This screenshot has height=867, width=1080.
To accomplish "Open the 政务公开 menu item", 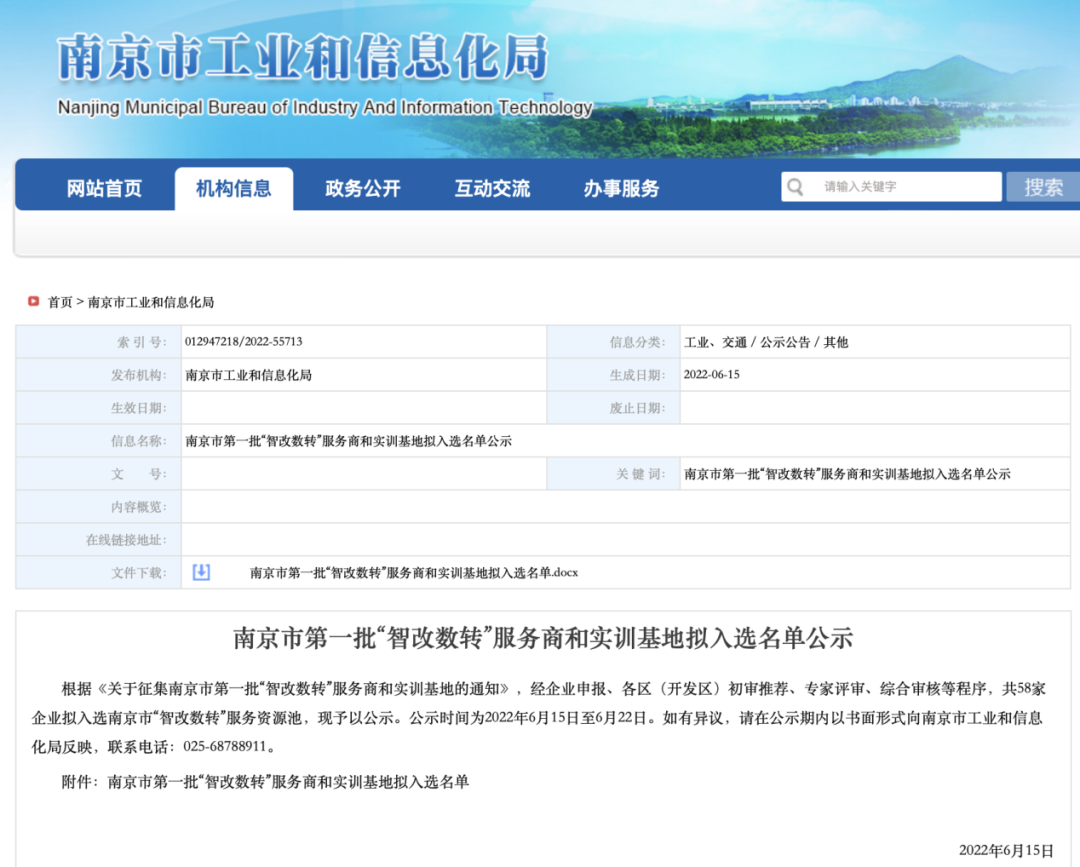I will (362, 189).
